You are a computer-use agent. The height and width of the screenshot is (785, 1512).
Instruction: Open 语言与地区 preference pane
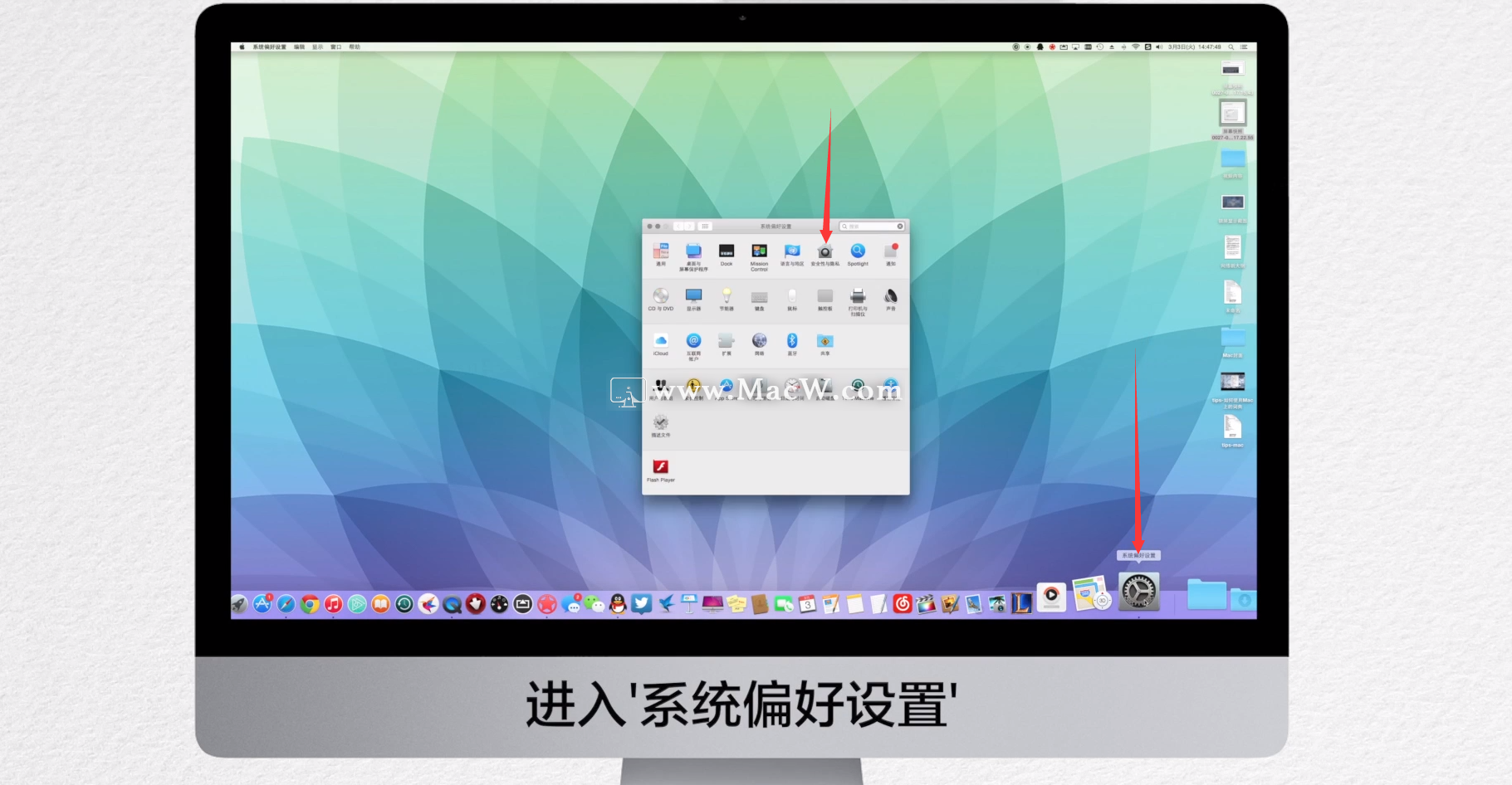(x=792, y=254)
